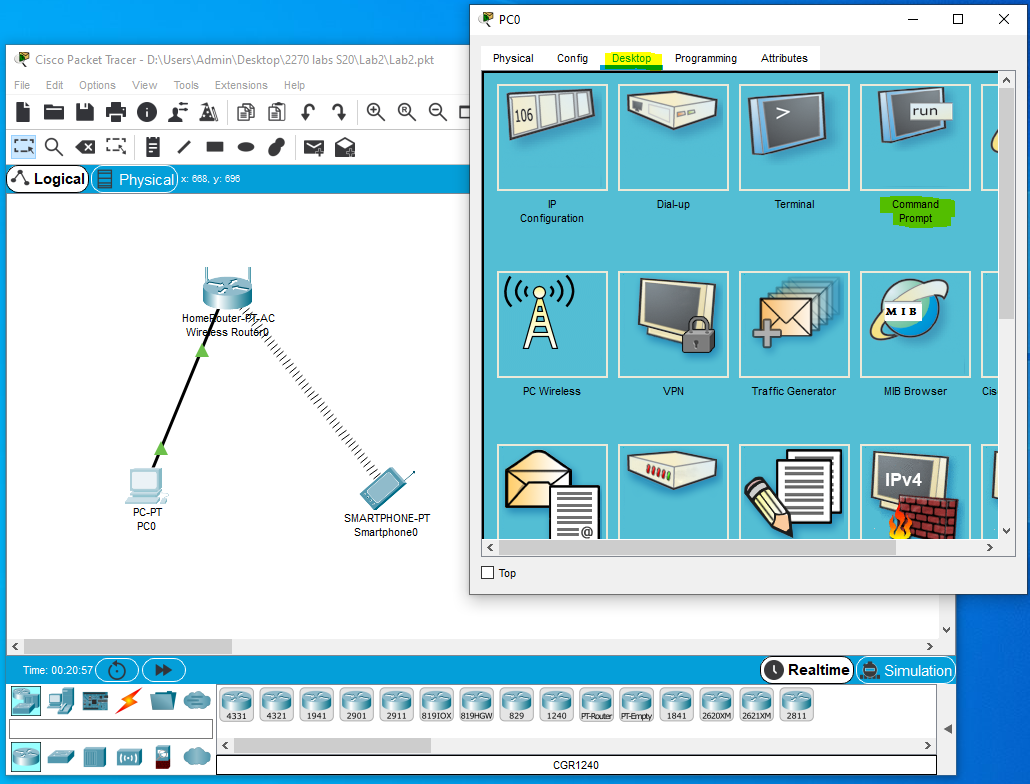Launch the VPN application on PC0

[x=672, y=324]
